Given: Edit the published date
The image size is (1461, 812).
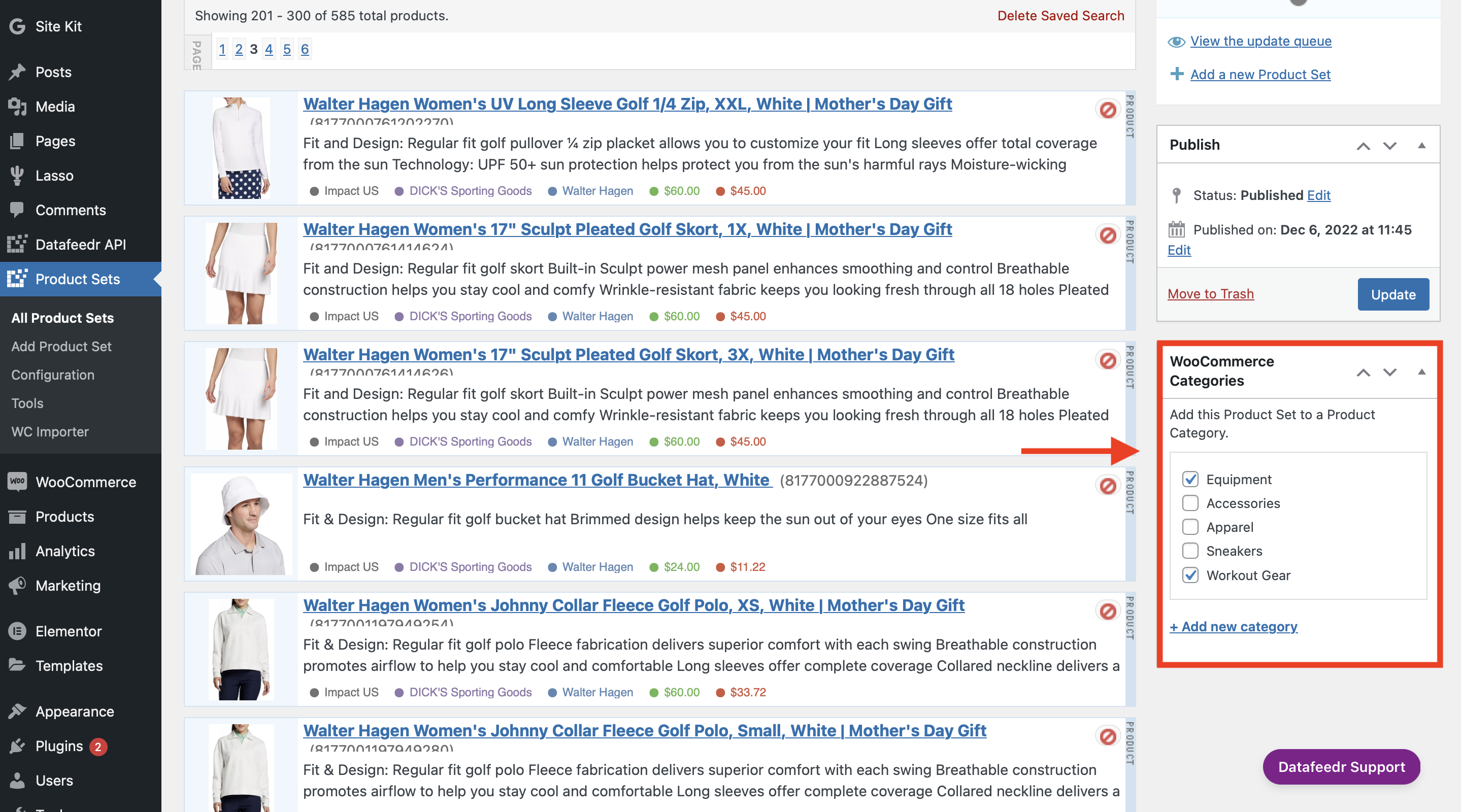Looking at the screenshot, I should 1179,250.
